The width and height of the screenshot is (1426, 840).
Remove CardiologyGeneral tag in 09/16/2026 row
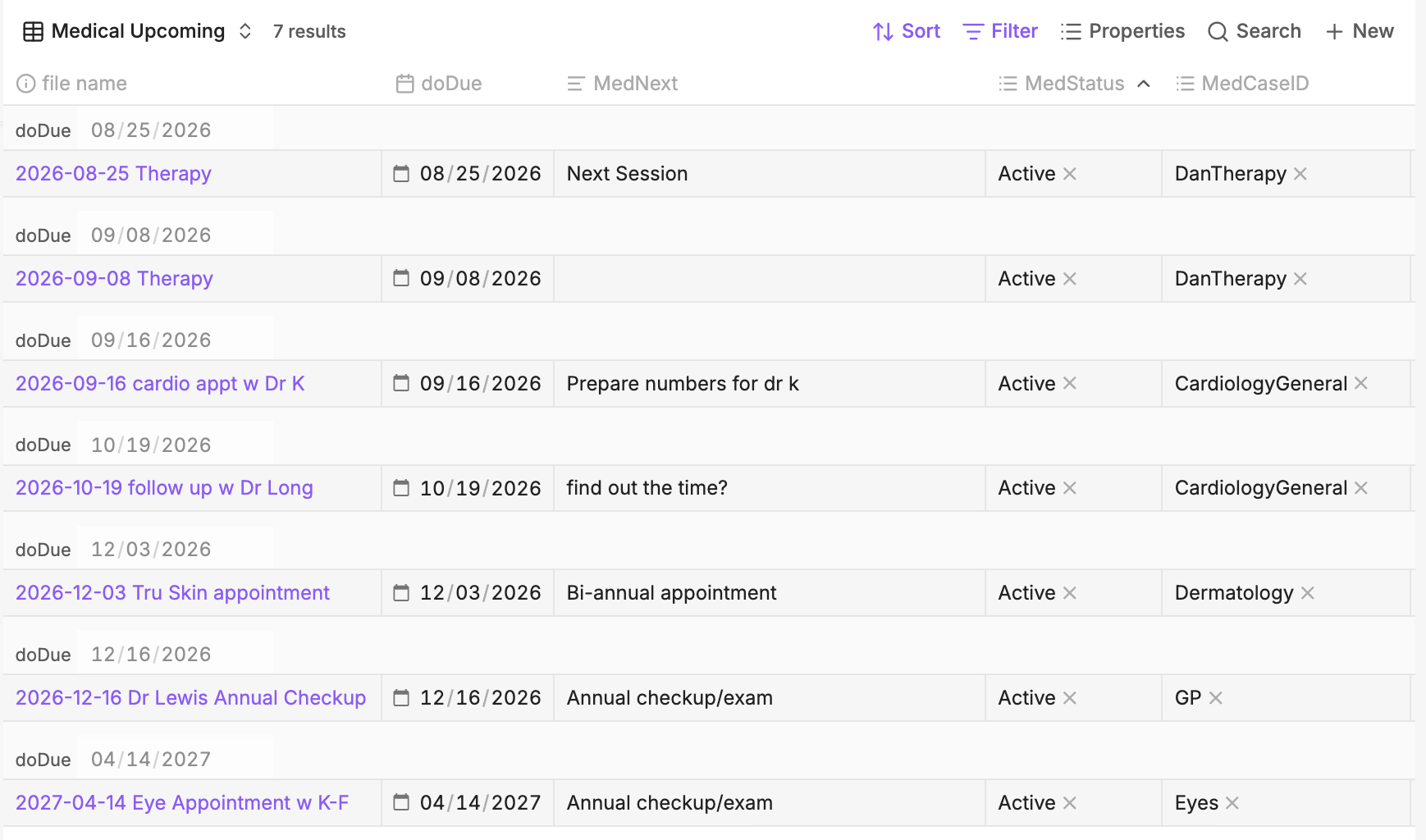pyautogui.click(x=1361, y=383)
